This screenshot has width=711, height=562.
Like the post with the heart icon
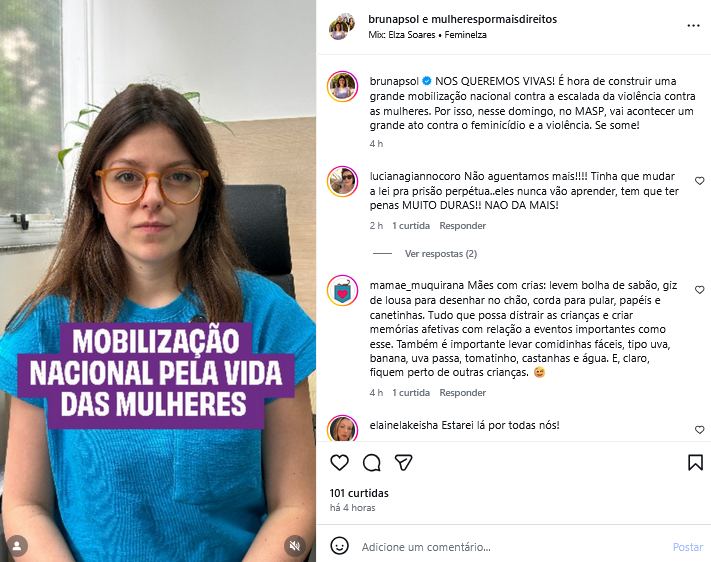point(339,463)
